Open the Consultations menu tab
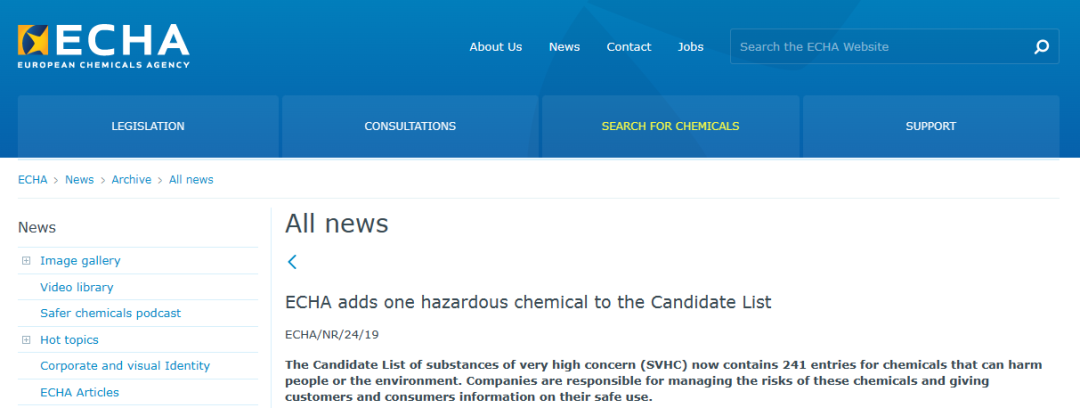The width and height of the screenshot is (1080, 408). click(x=410, y=127)
